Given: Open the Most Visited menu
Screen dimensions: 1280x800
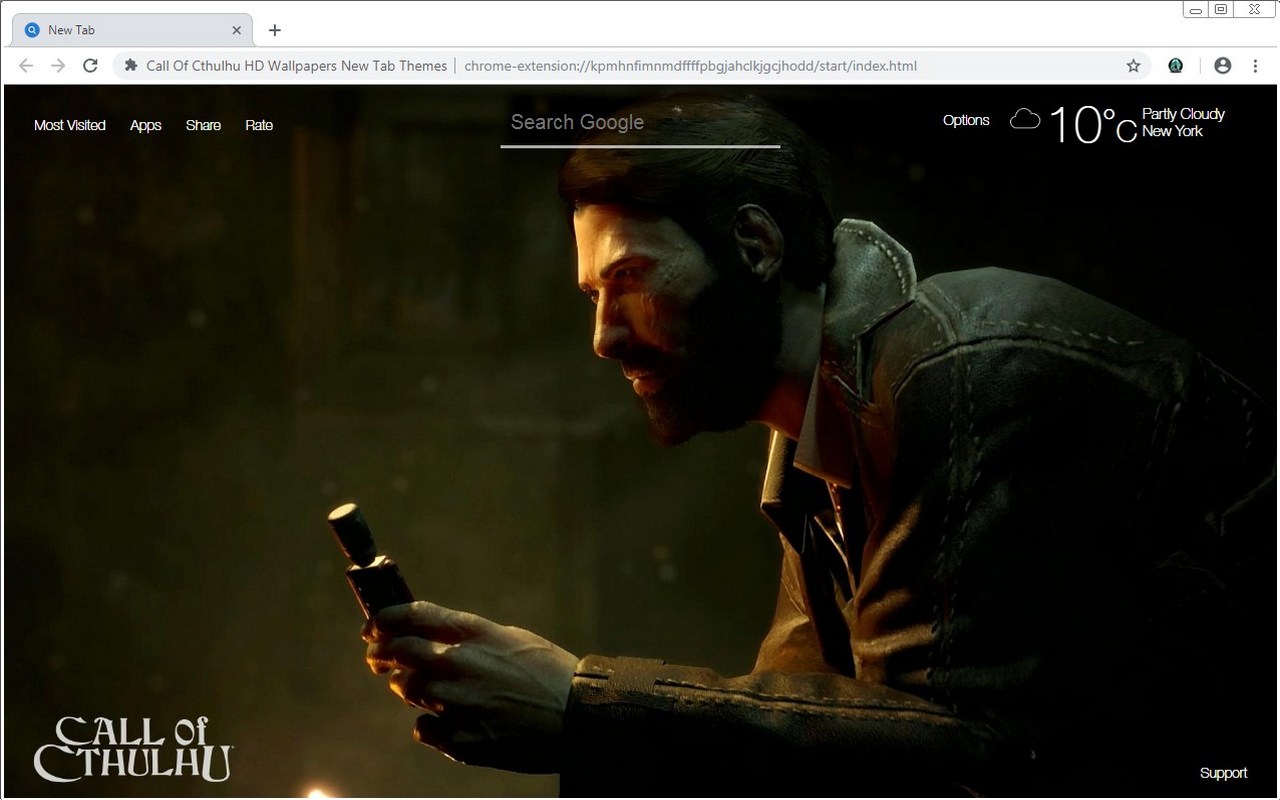Looking at the screenshot, I should pos(70,125).
